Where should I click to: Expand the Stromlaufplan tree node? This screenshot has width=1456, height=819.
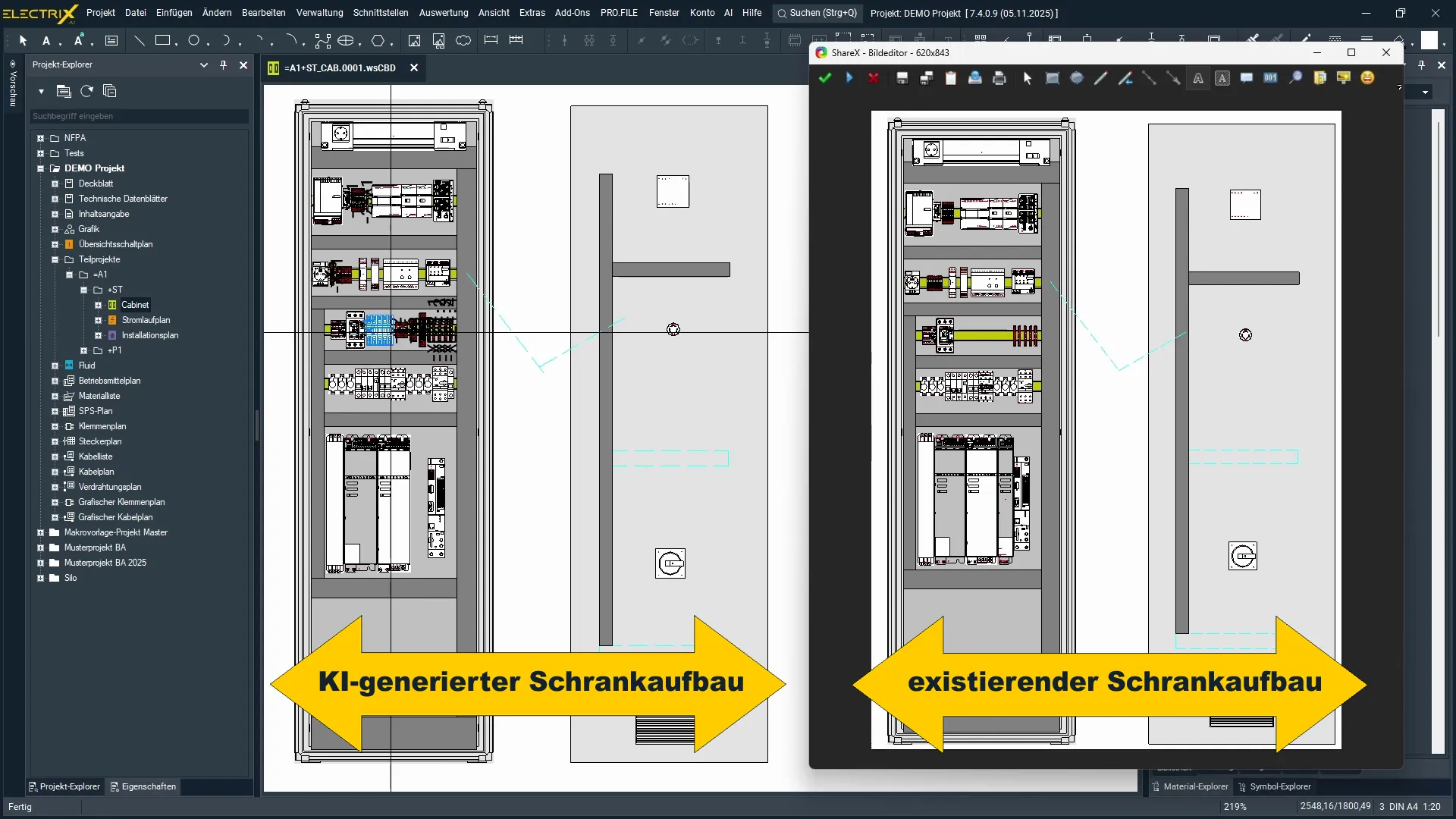pos(98,320)
